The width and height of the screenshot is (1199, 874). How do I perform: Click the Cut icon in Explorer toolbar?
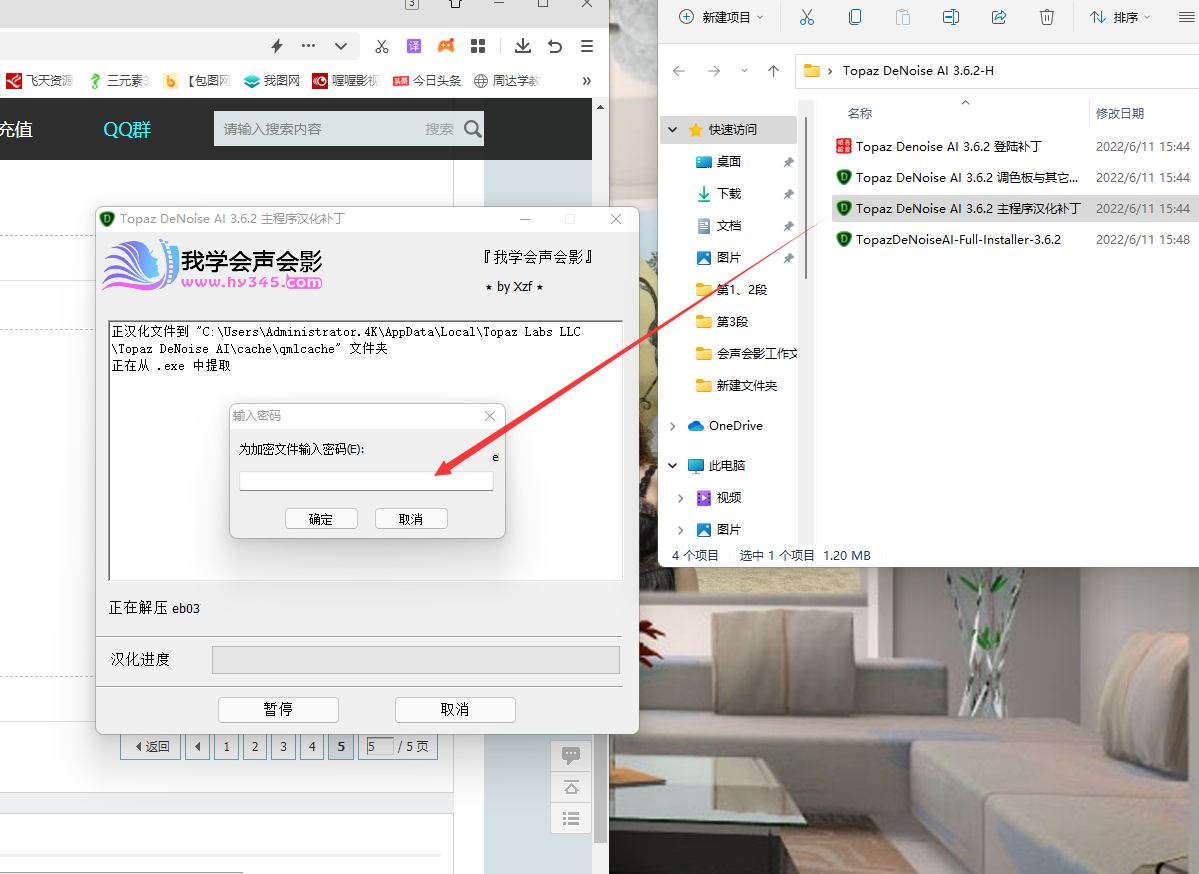(807, 17)
